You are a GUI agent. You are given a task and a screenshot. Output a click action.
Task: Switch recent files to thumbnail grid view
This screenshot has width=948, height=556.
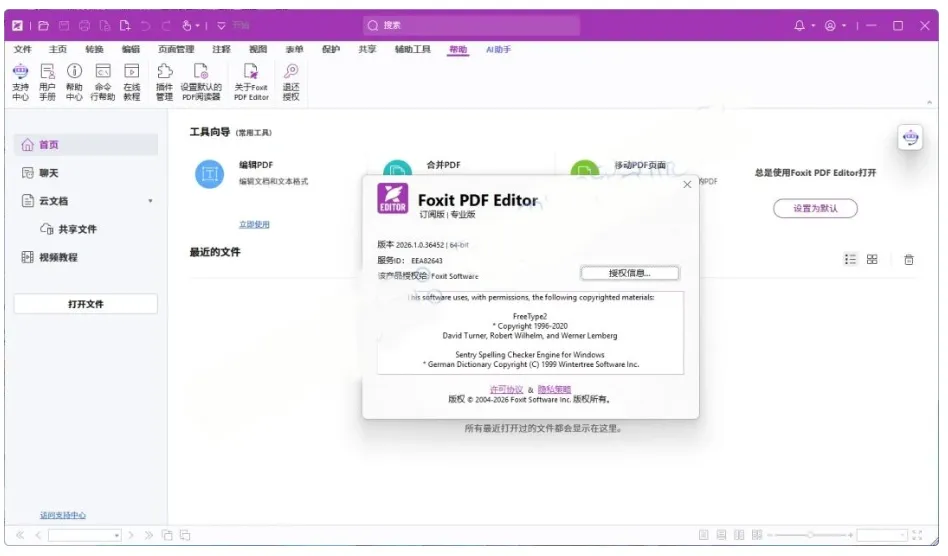coord(872,259)
